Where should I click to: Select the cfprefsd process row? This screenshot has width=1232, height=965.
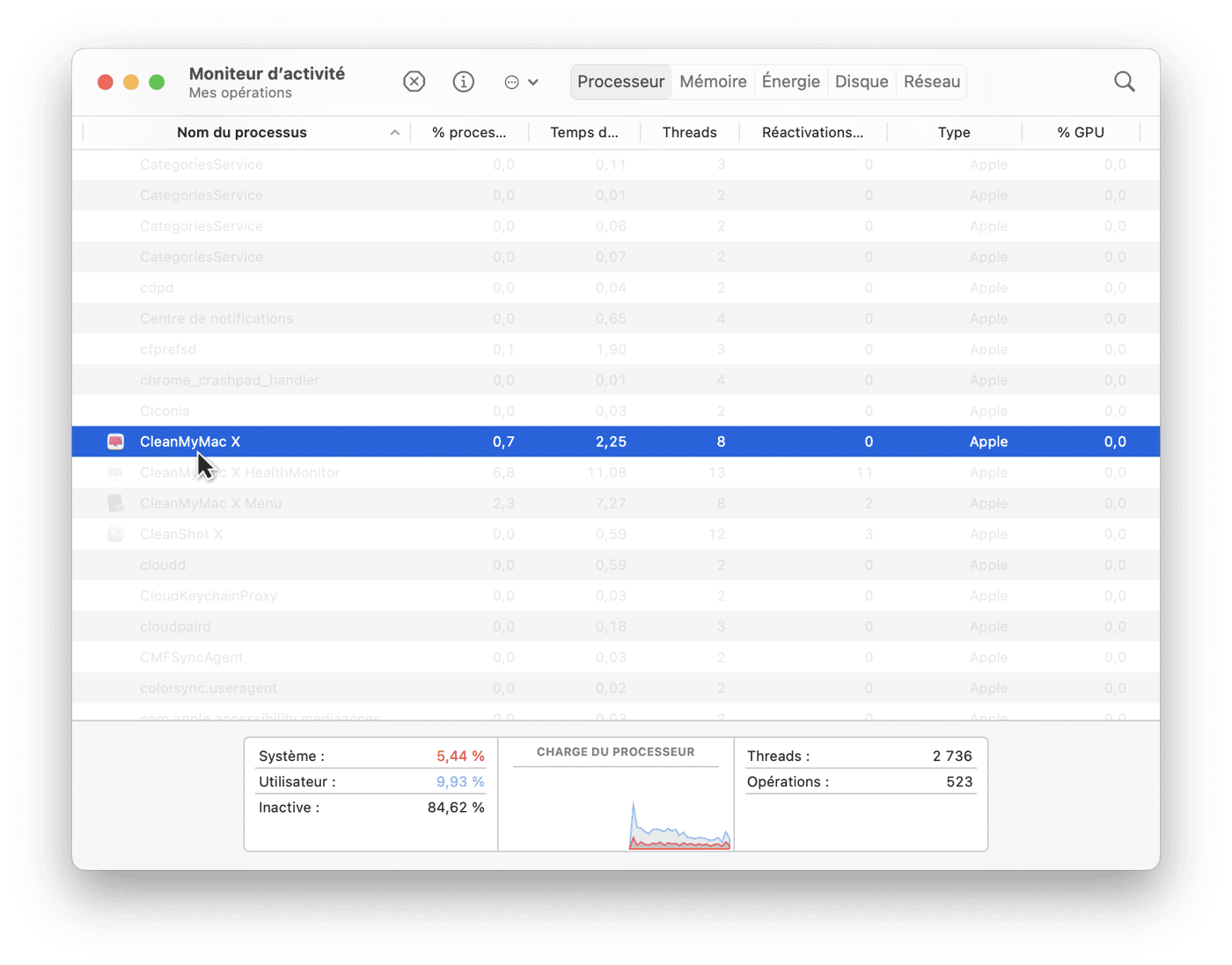tap(616, 349)
